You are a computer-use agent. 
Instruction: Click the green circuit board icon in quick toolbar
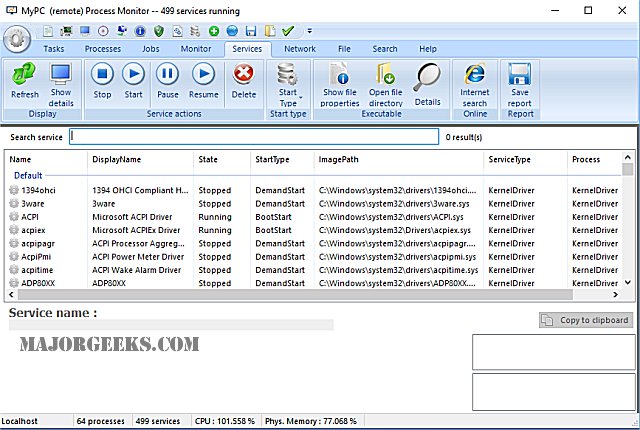(66, 31)
